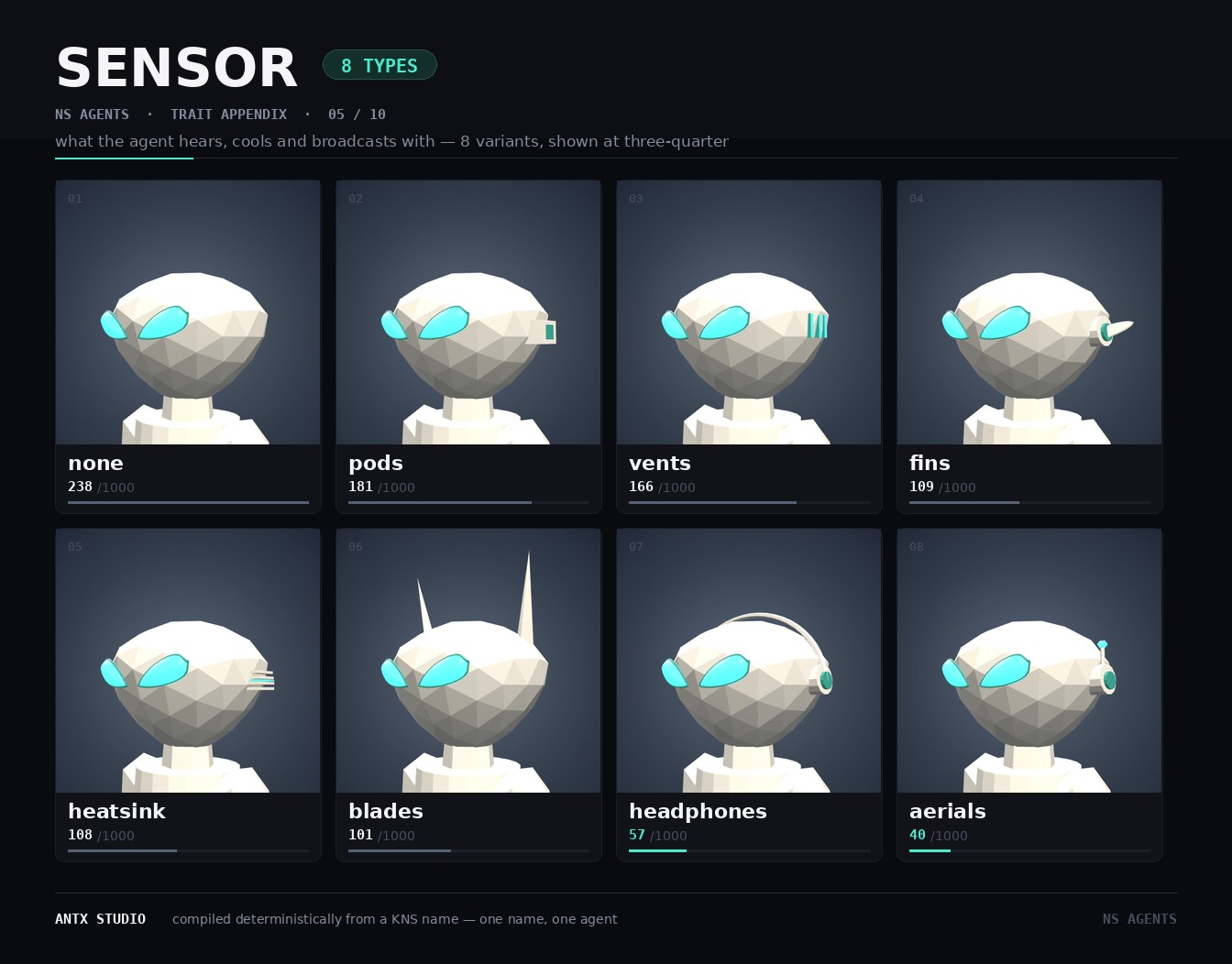Select the SENSOR page heading
The width and height of the screenshot is (1232, 964).
coord(177,68)
